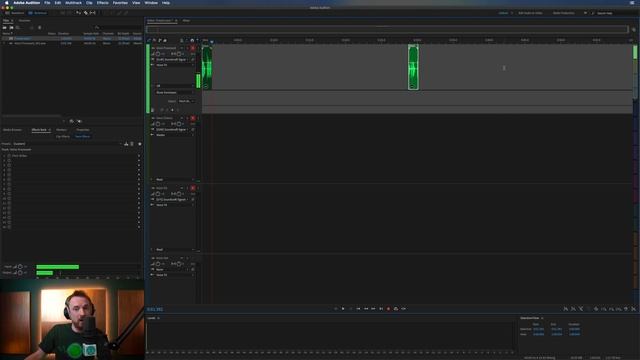Click first track volume knob
Screen dimensions: 640x360
point(158,54)
